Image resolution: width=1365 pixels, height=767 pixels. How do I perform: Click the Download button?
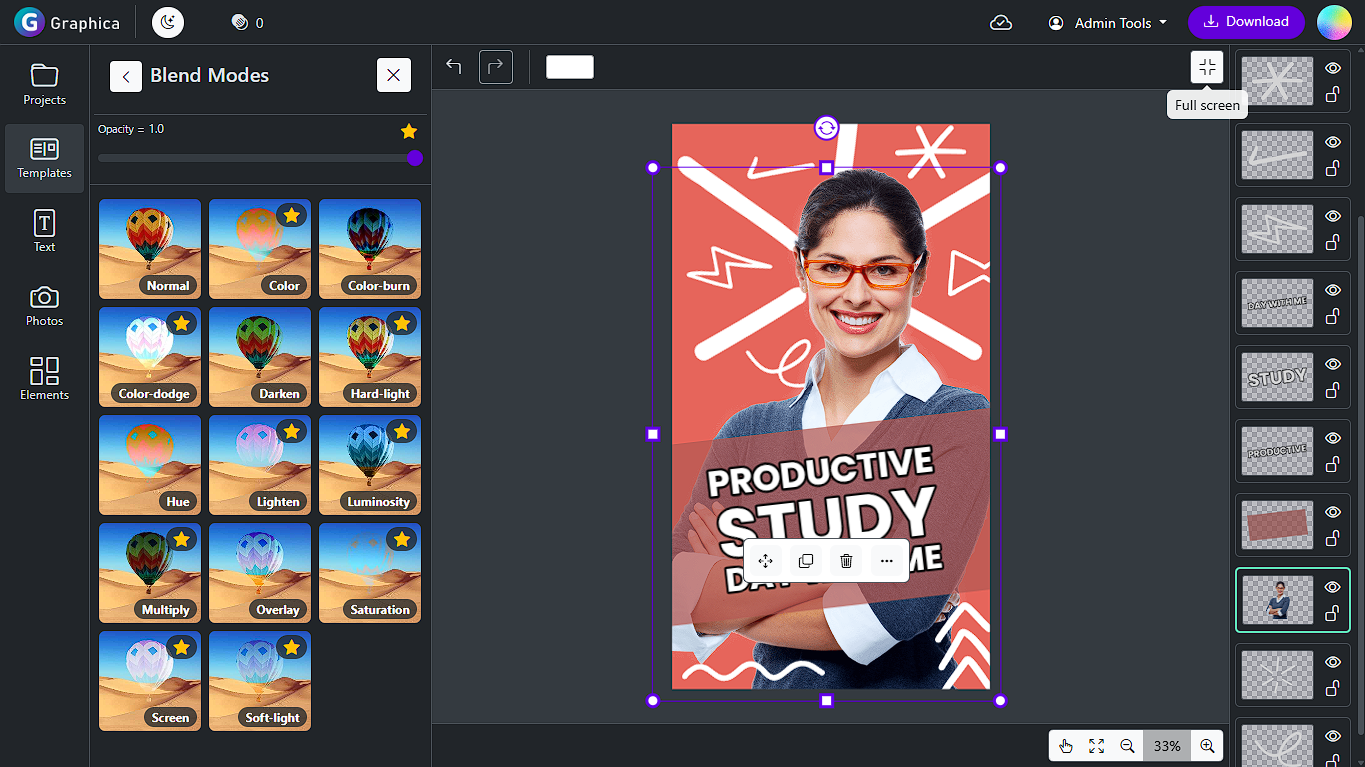coord(1246,22)
